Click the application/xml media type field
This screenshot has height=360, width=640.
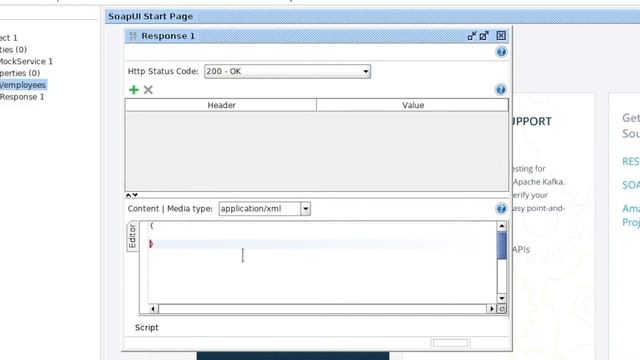pos(260,209)
